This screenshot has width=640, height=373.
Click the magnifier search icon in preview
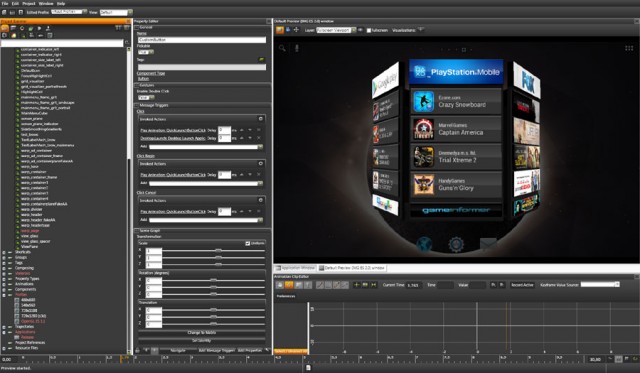282,48
